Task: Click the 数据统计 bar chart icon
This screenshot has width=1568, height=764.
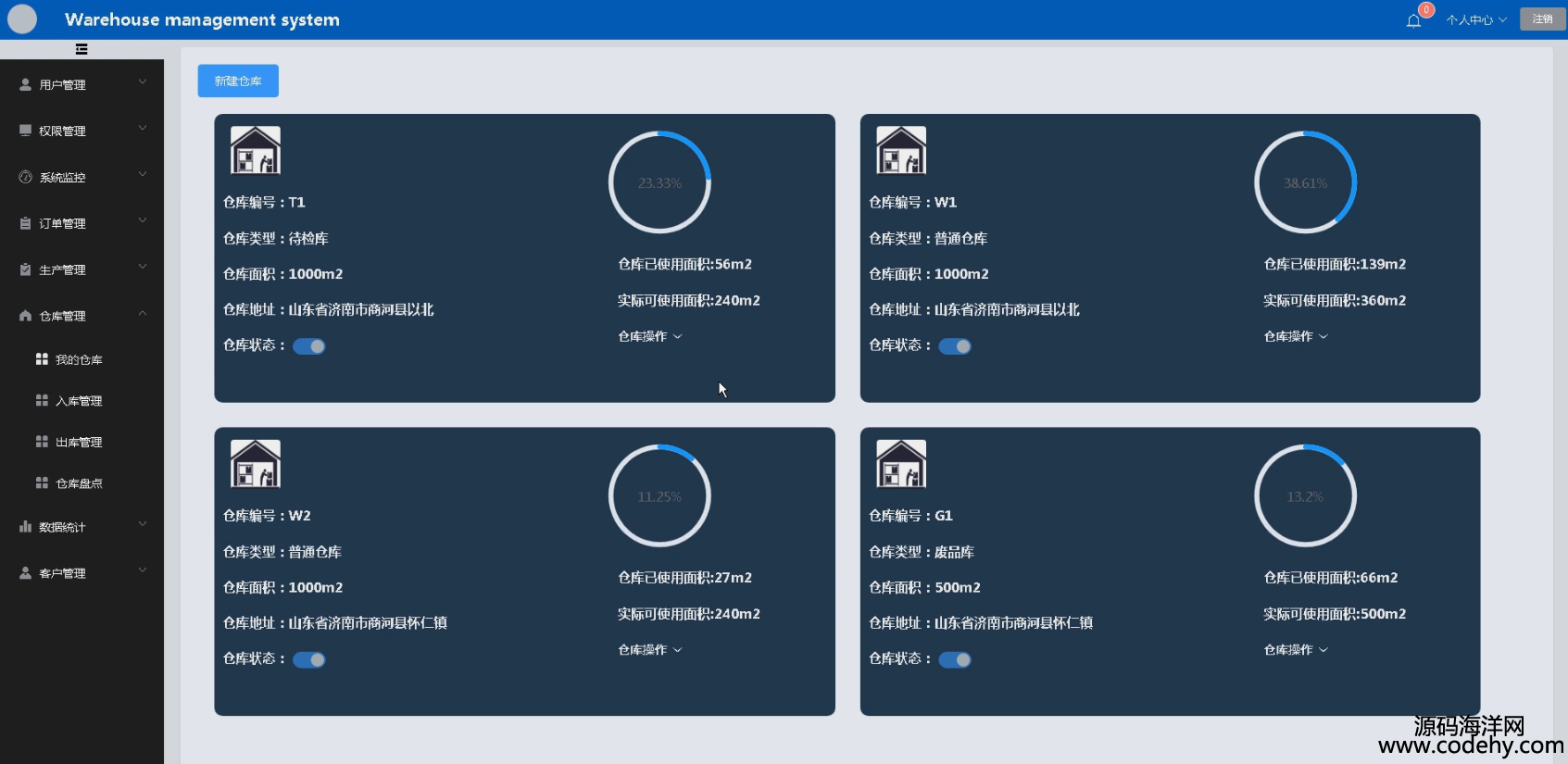Action: click(25, 527)
